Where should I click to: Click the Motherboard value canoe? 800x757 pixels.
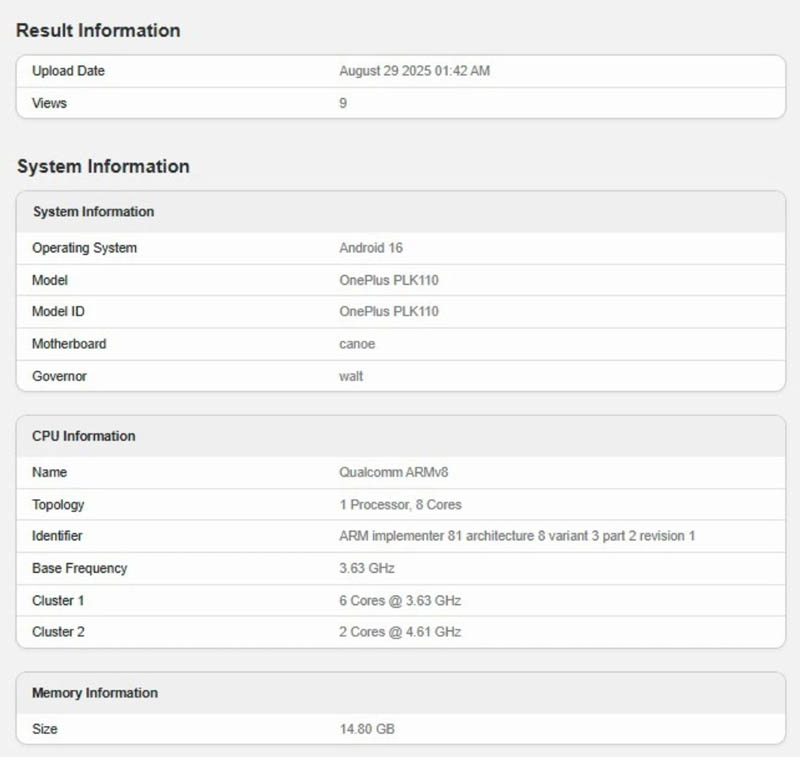pos(356,344)
